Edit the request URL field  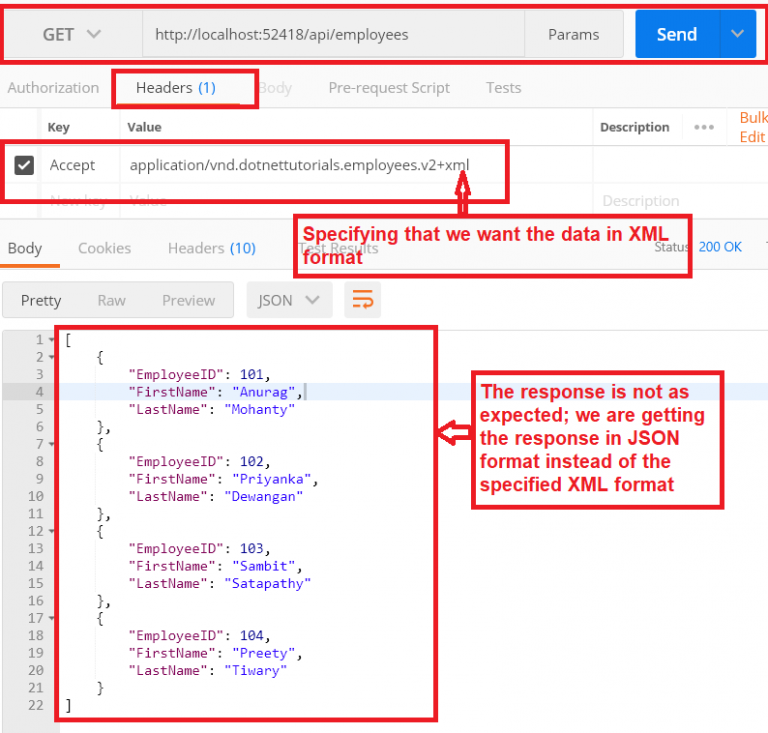click(x=333, y=35)
